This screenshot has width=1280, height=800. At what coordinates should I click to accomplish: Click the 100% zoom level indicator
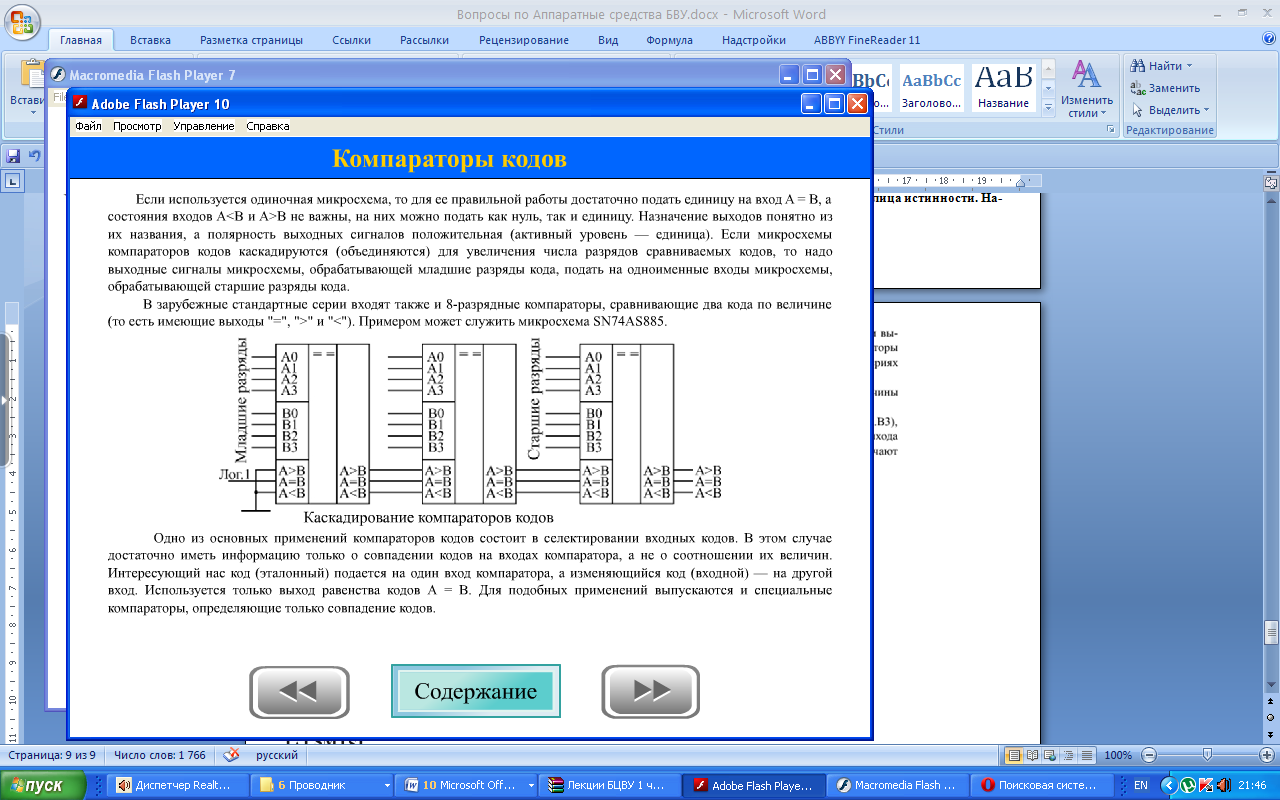click(x=1118, y=755)
